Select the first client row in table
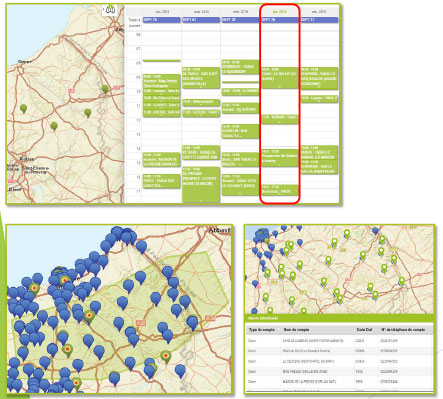 [339, 341]
